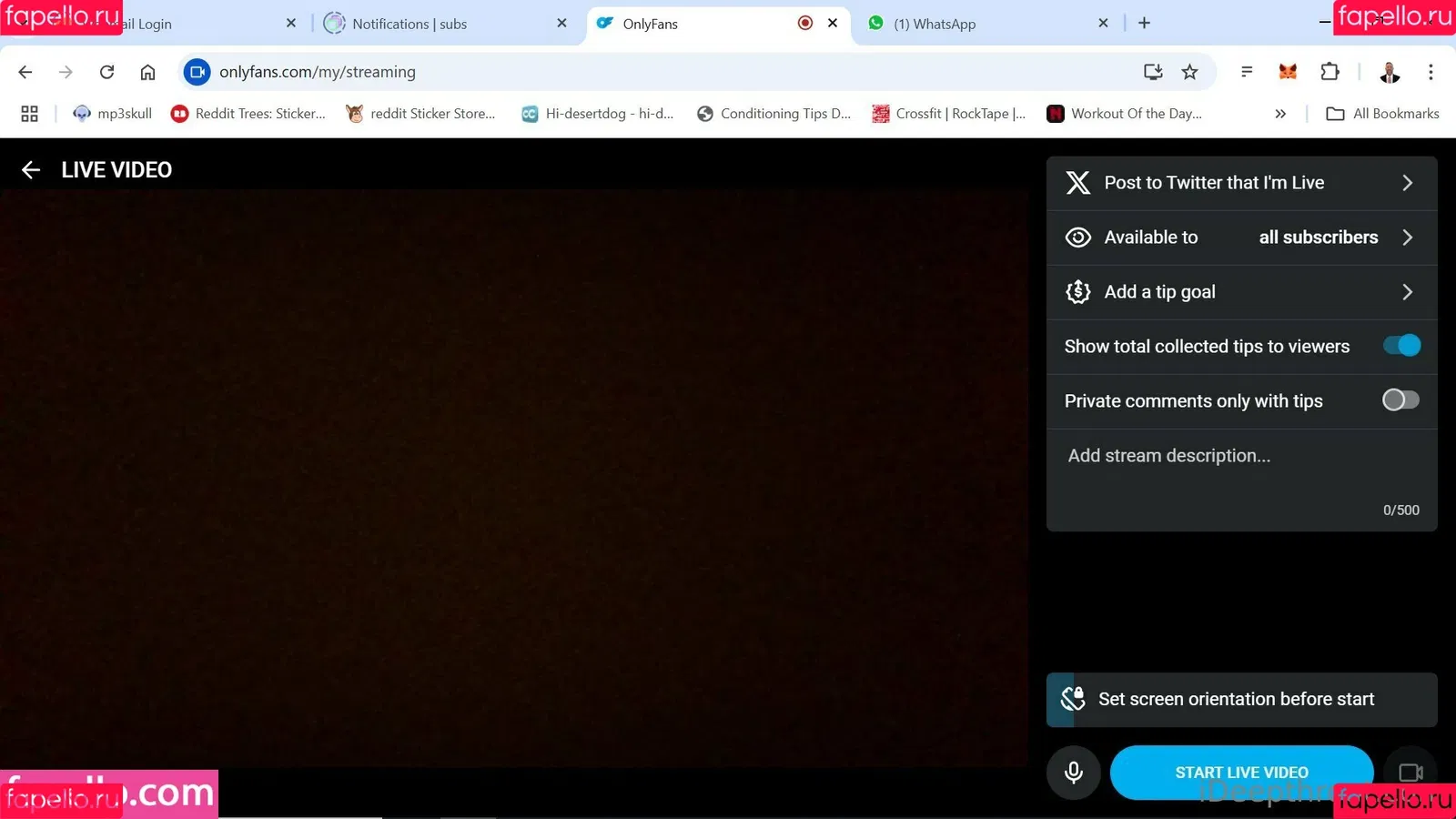The height and width of the screenshot is (819, 1456).
Task: Switch to Notifications subs tab
Action: (x=409, y=24)
